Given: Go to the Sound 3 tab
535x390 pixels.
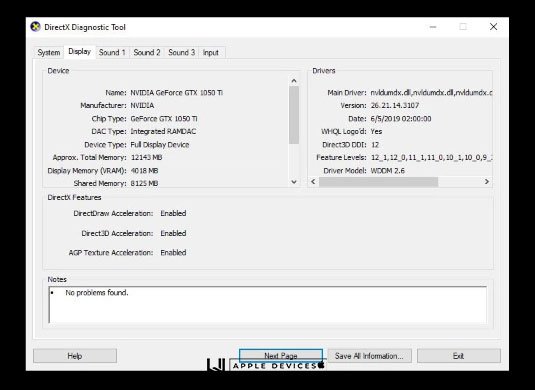Looking at the screenshot, I should (x=182, y=53).
